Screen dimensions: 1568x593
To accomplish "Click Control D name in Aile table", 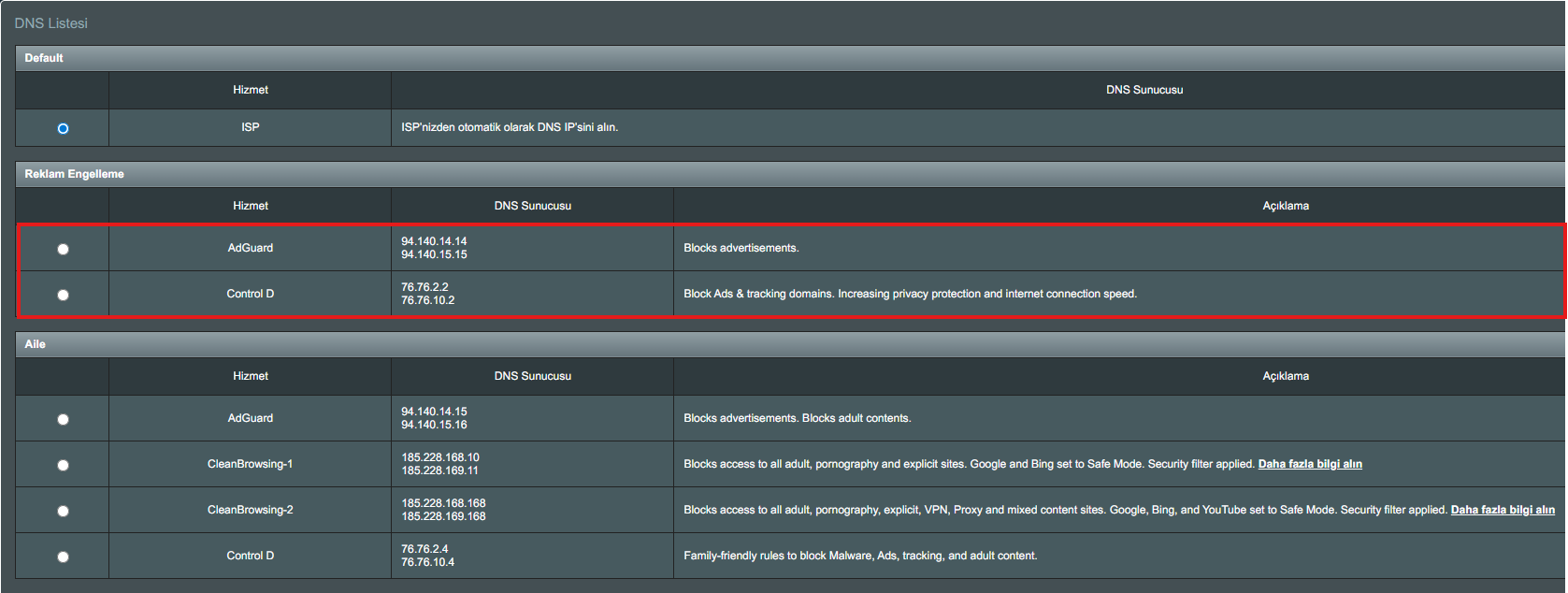I will click(251, 556).
